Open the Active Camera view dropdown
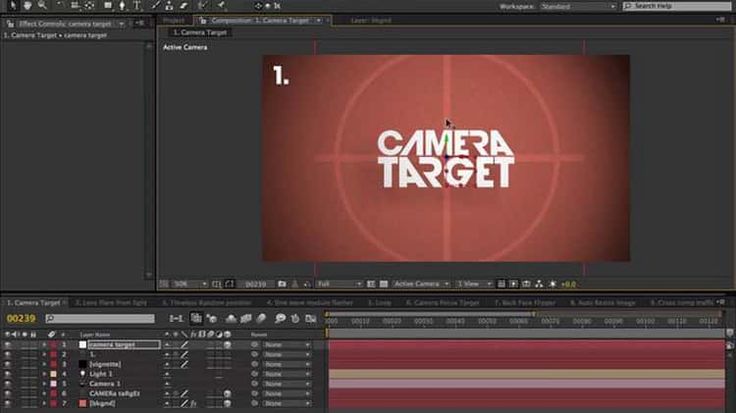 click(421, 284)
